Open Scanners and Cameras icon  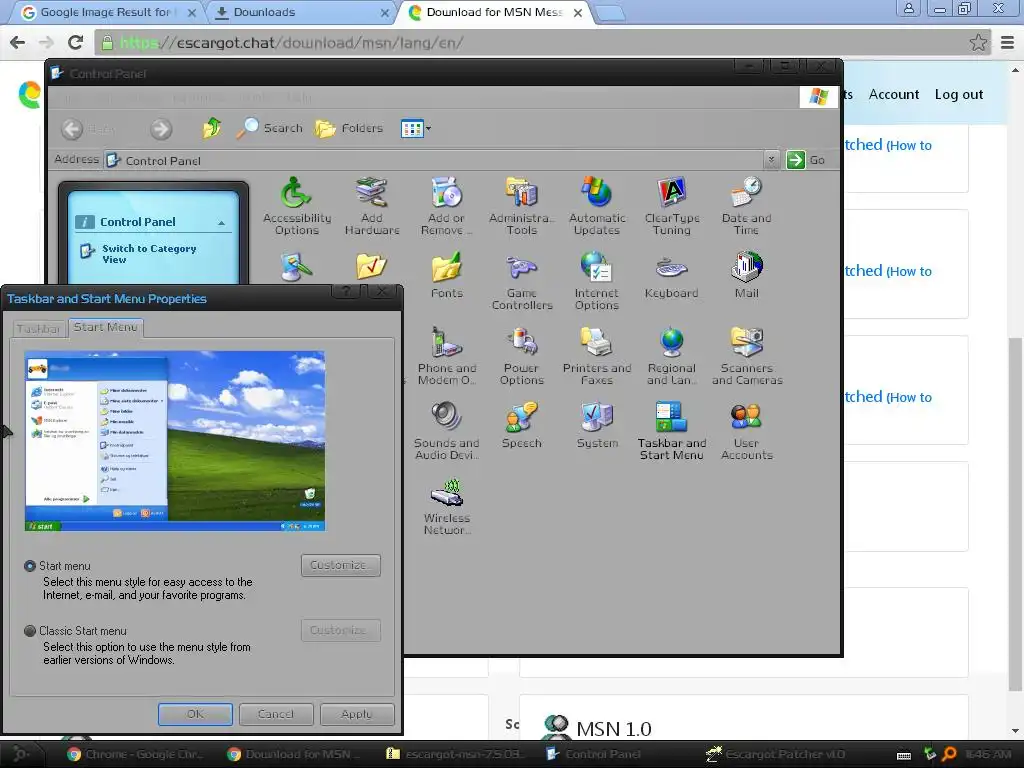click(746, 356)
